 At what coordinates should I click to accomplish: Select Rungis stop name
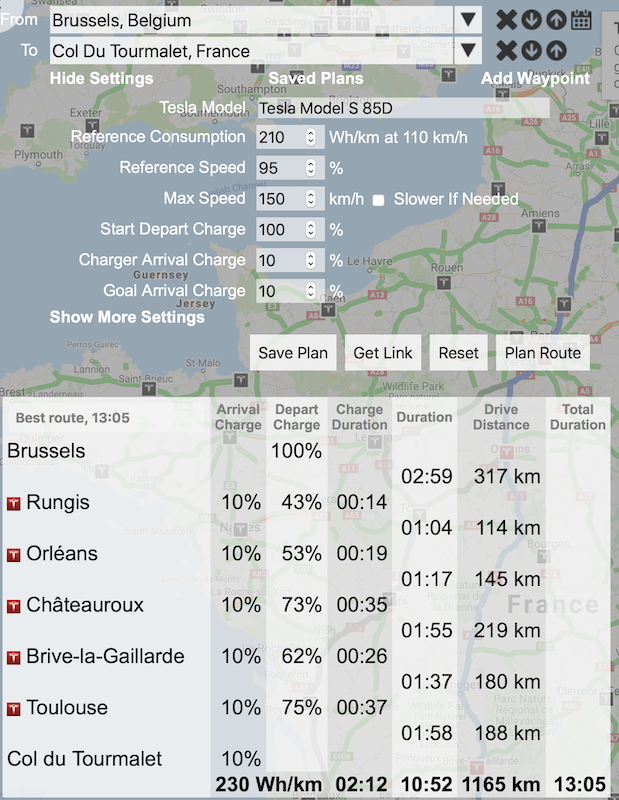point(58,503)
